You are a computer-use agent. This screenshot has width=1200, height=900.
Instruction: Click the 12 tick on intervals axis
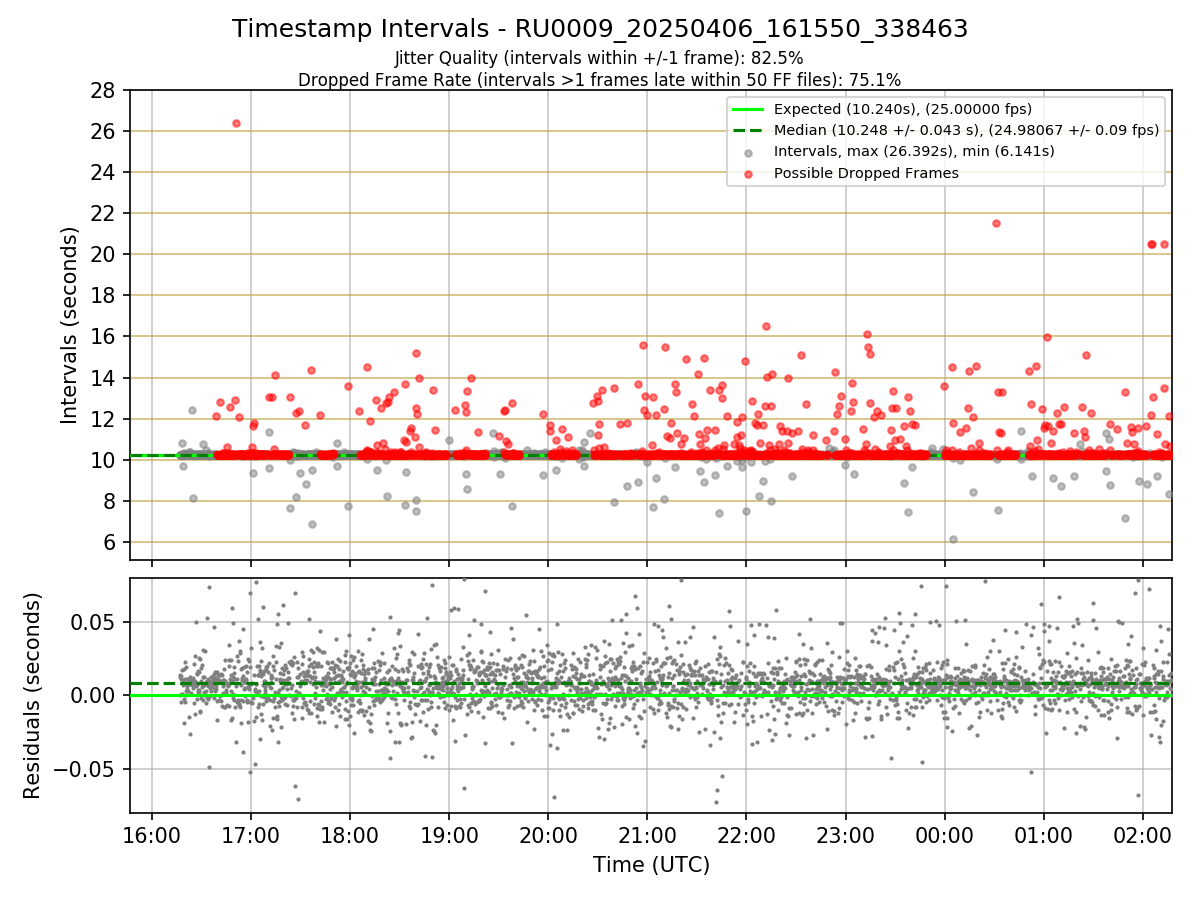click(x=104, y=419)
